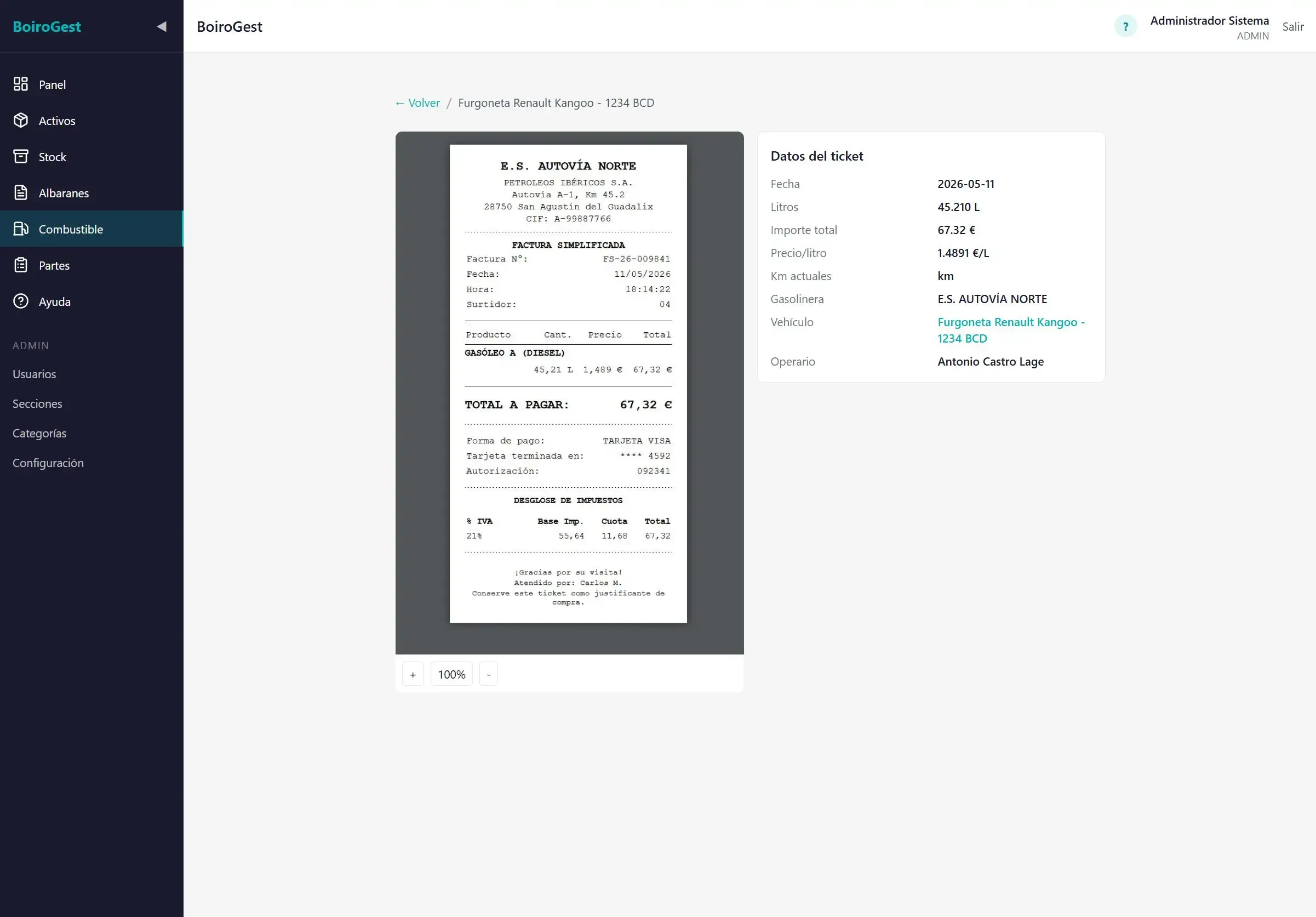Go to Activos section
Viewport: 1316px width, 917px height.
91,121
